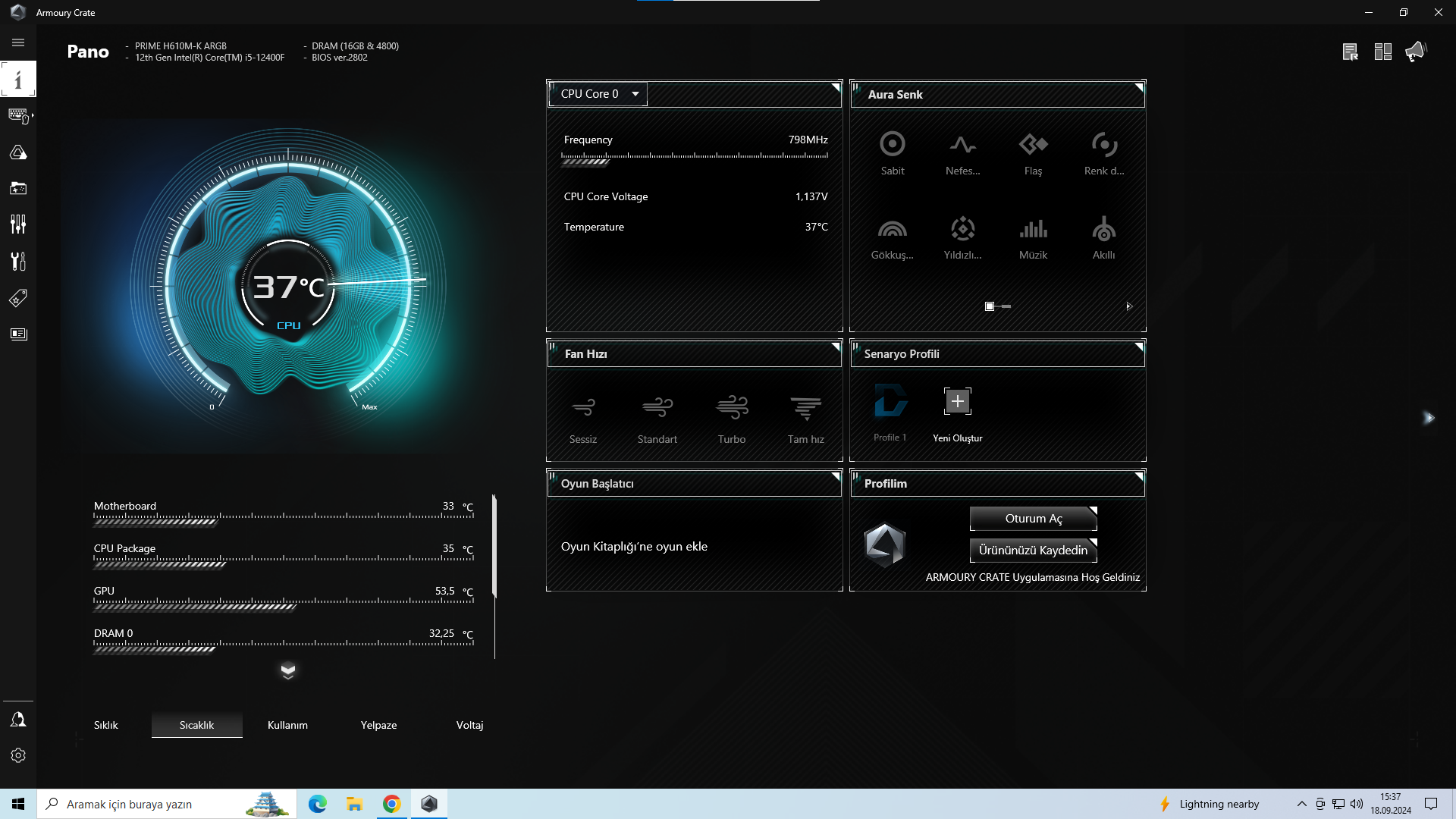The height and width of the screenshot is (819, 1456).
Task: Select Profile 1 scenario profile
Action: coord(890,413)
